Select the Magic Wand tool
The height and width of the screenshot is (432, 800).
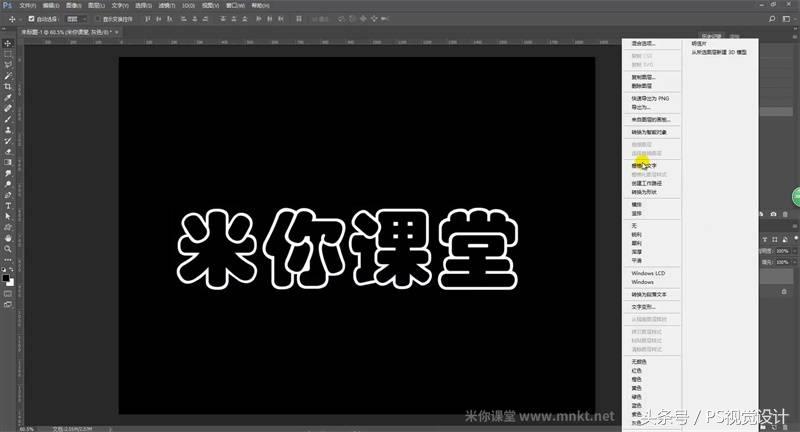[x=8, y=75]
